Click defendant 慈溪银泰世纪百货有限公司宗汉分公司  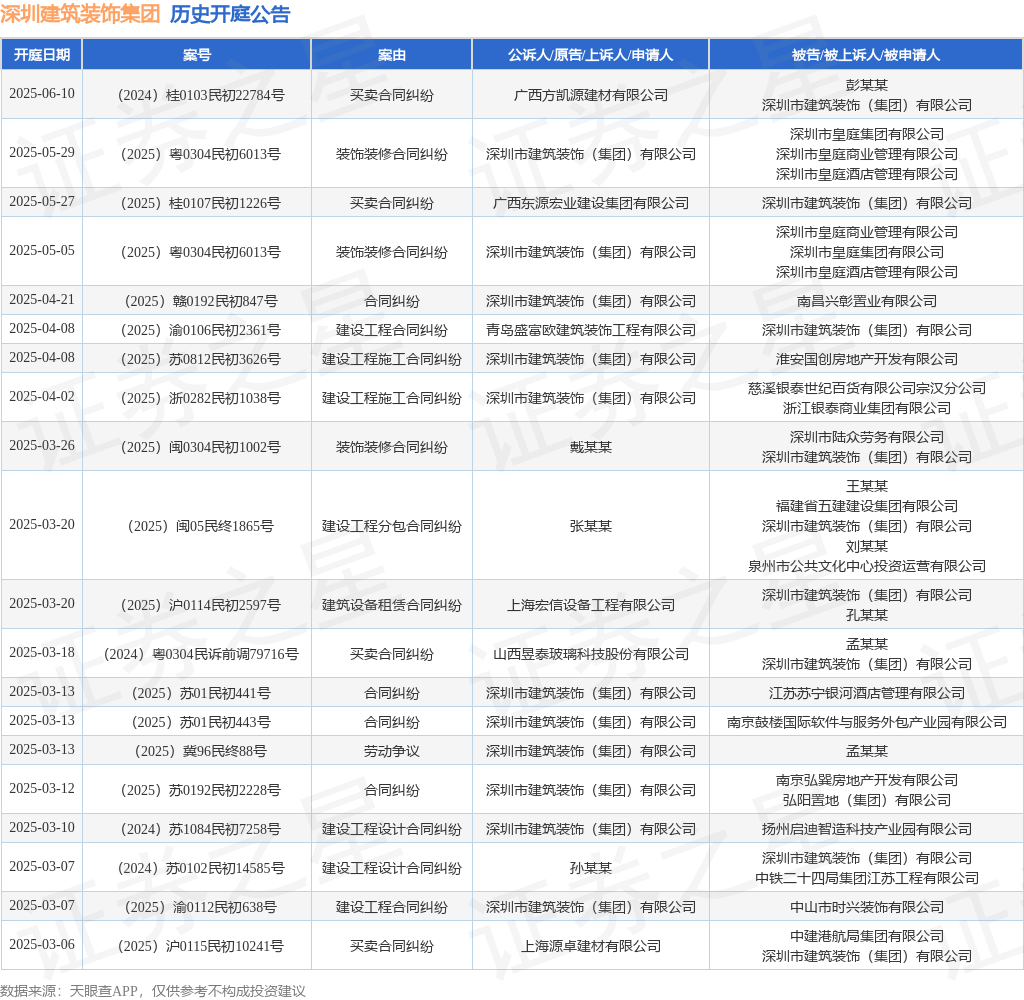[x=867, y=388]
